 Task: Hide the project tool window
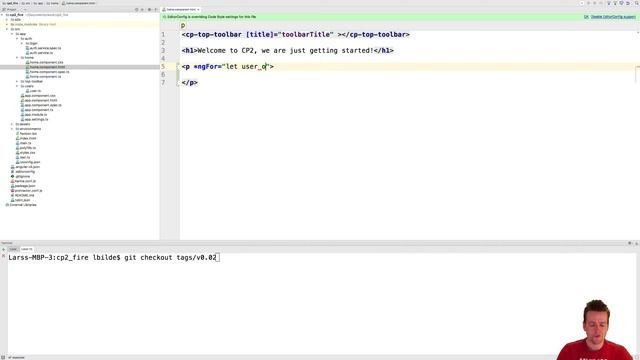(156, 9)
